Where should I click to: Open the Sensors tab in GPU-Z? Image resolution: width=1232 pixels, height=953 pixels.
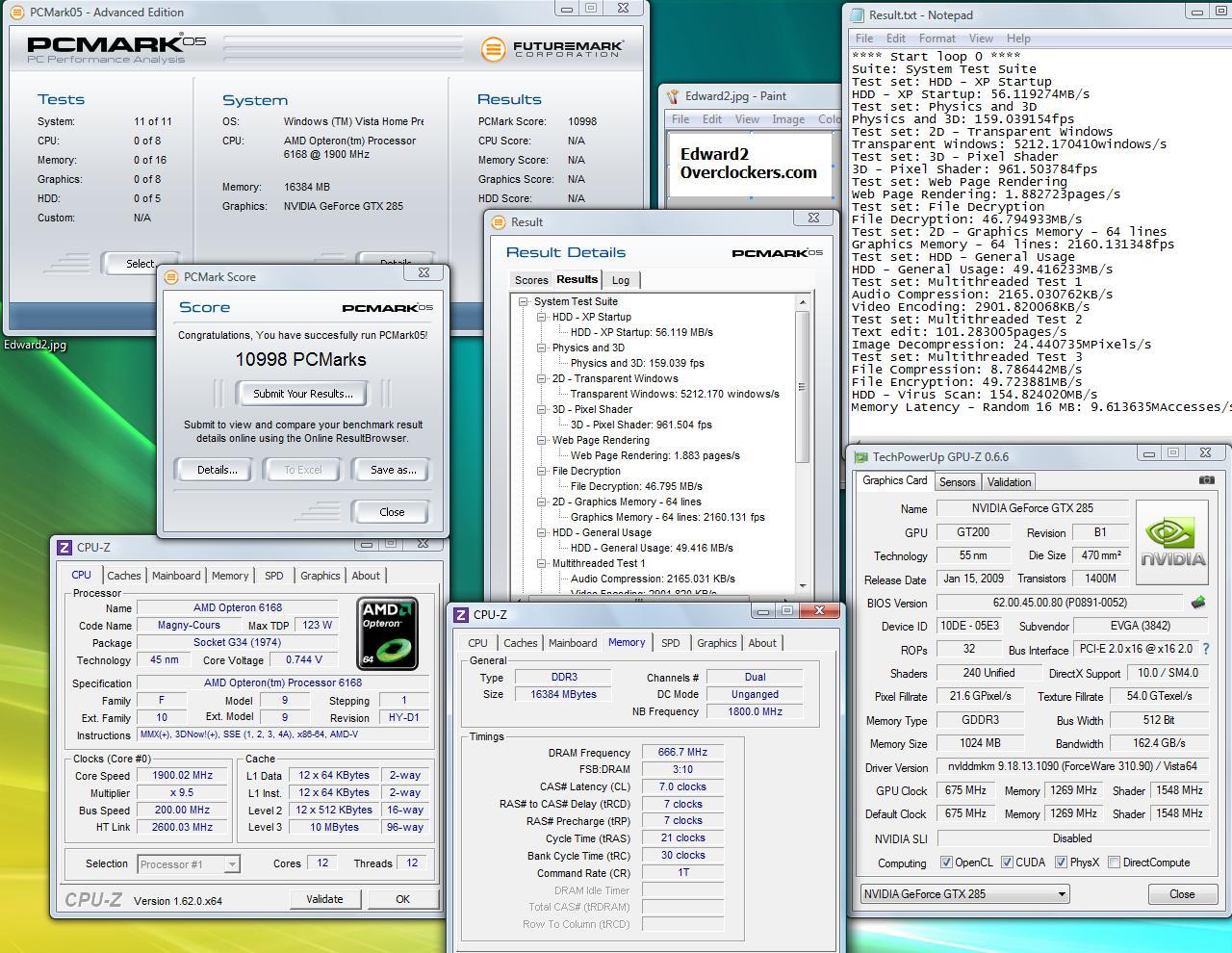tap(957, 482)
